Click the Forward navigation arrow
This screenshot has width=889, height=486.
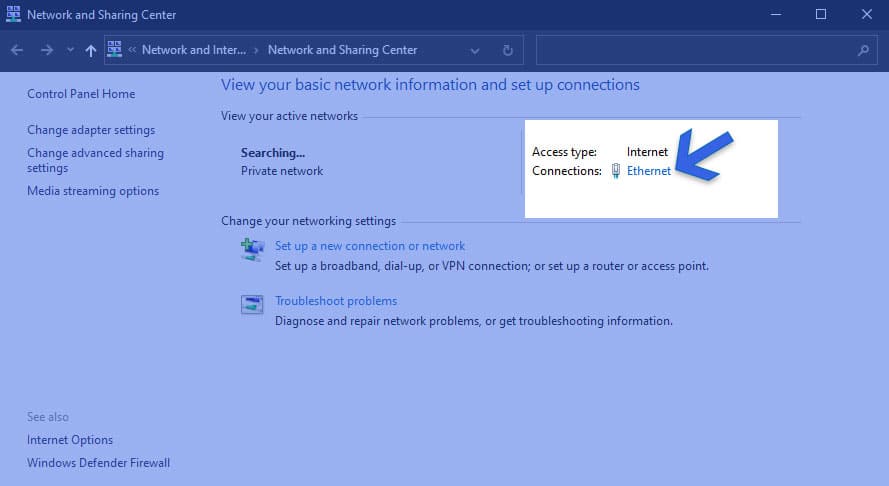(x=46, y=50)
